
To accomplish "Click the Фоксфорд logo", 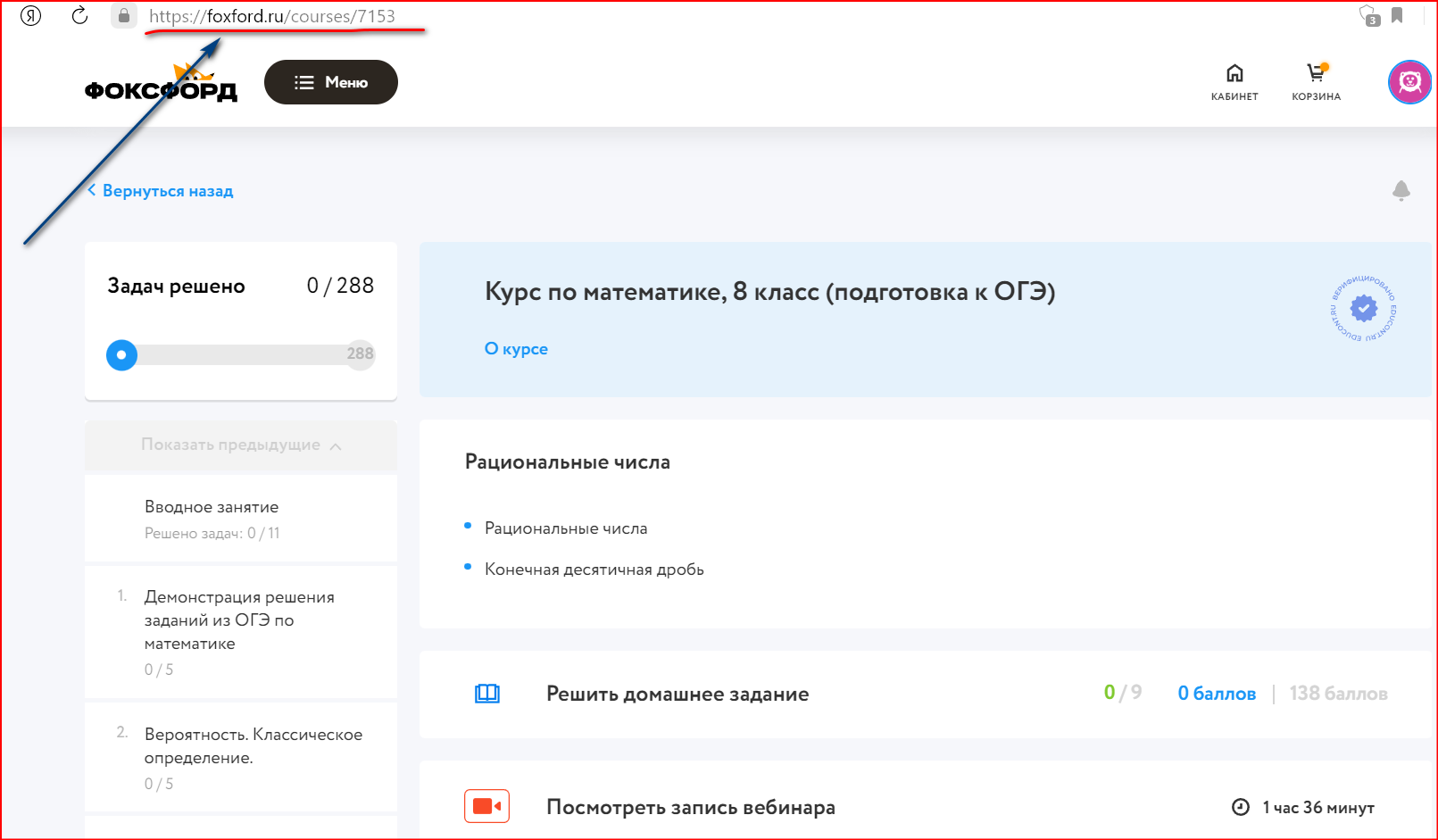I will [161, 87].
